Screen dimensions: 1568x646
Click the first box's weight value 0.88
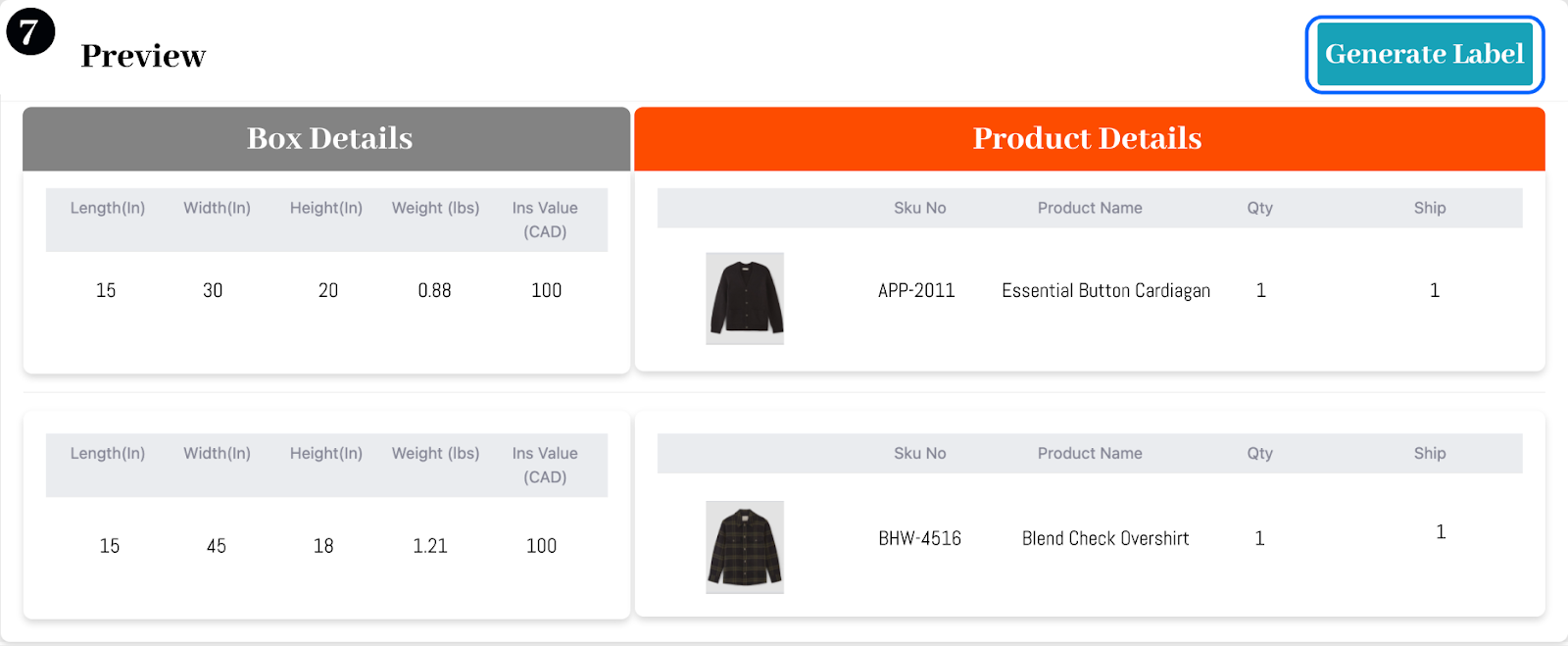[434, 290]
